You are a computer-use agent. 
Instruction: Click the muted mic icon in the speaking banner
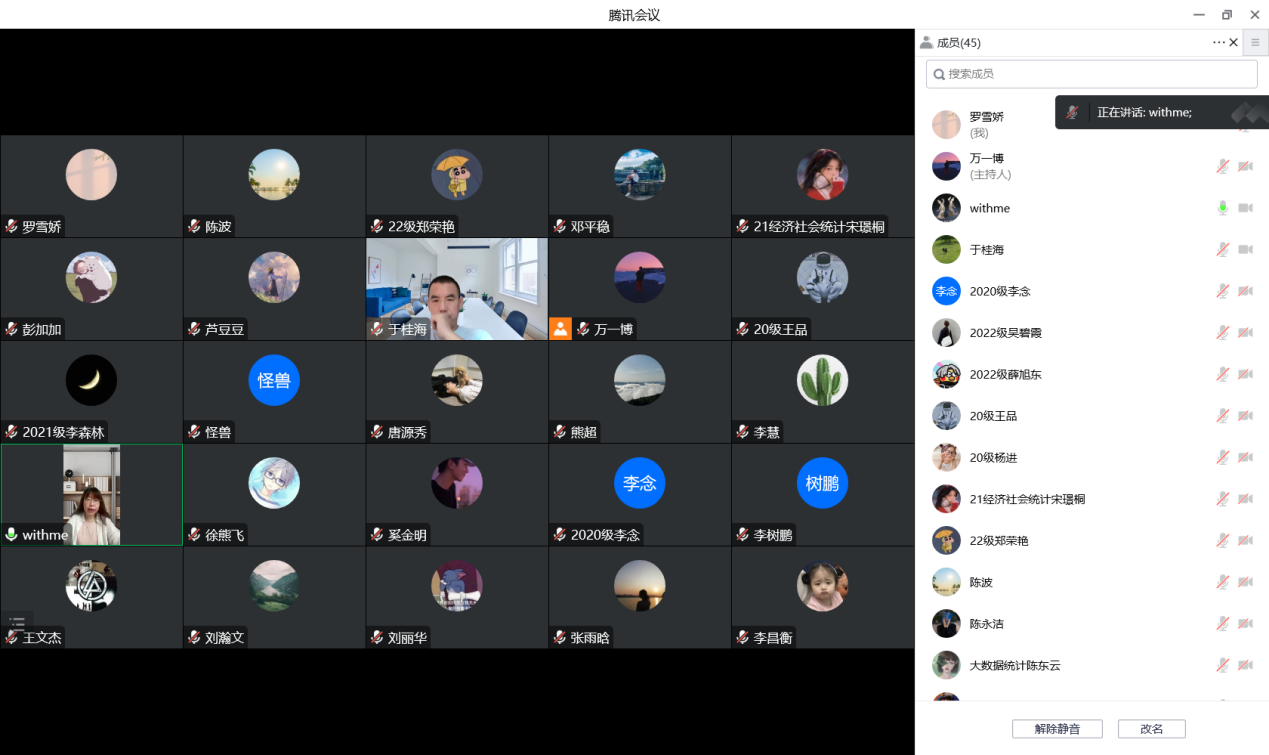click(x=1072, y=113)
